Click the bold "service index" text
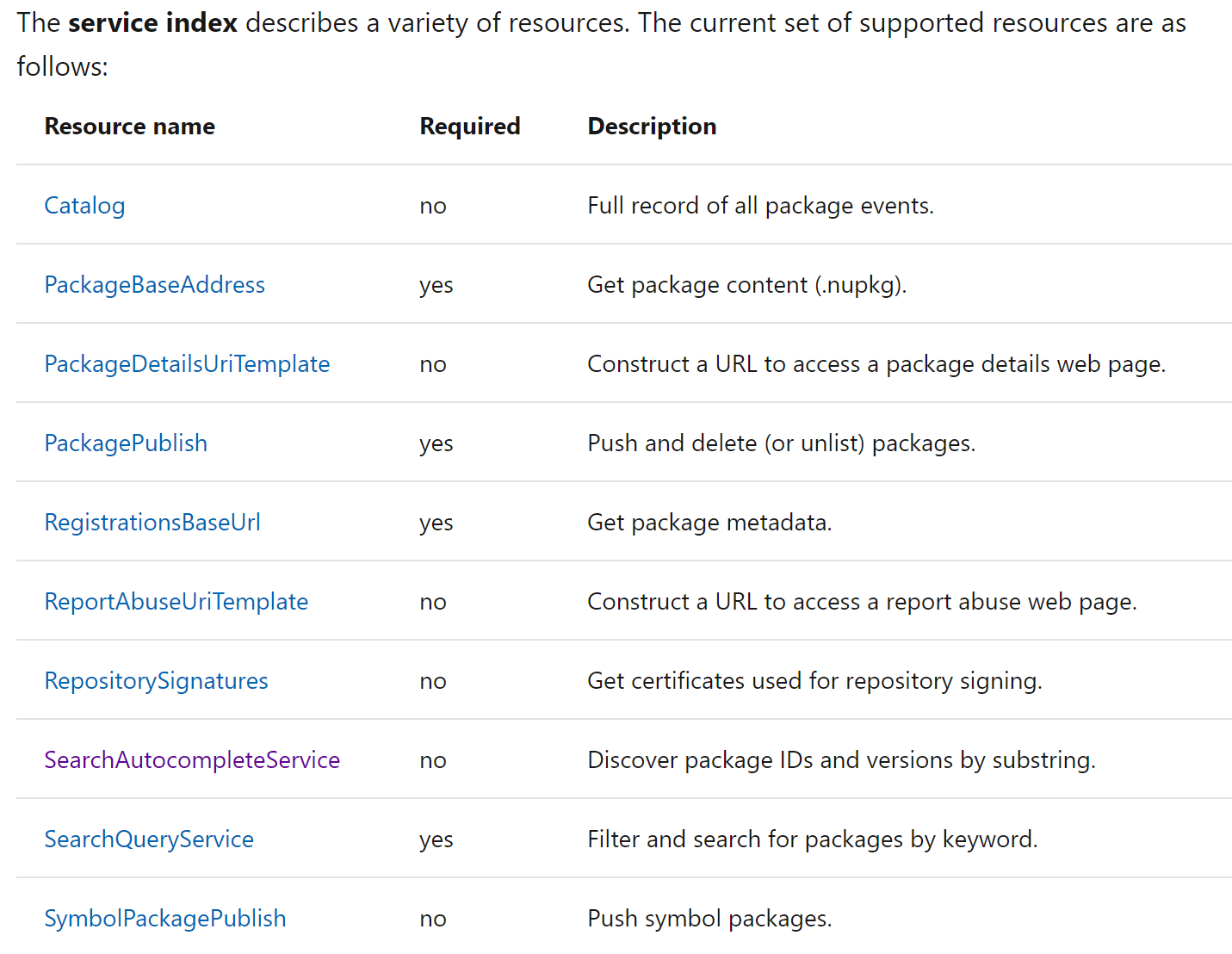Viewport: 1232px width, 954px height. tap(152, 23)
